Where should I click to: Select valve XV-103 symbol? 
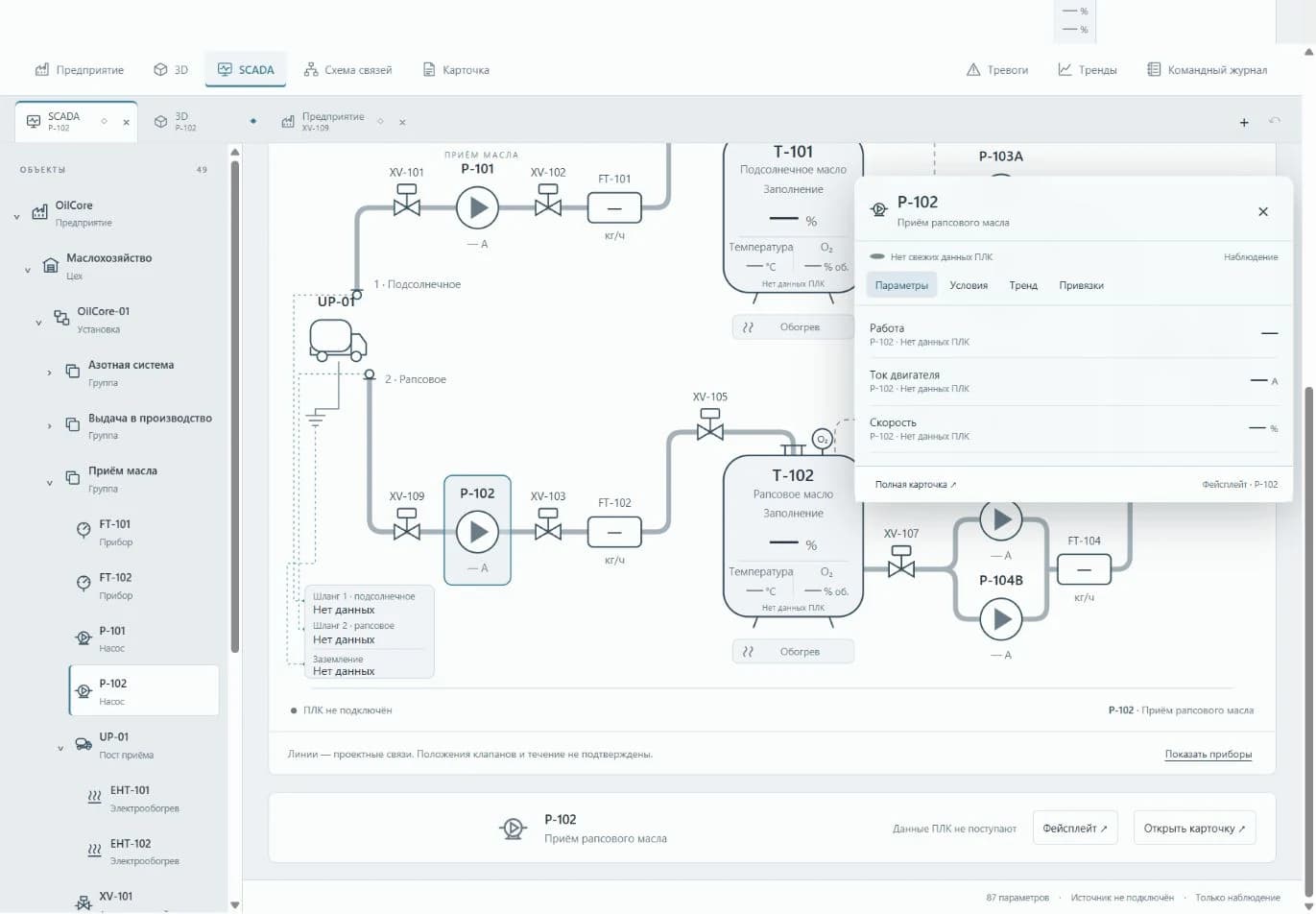(548, 527)
